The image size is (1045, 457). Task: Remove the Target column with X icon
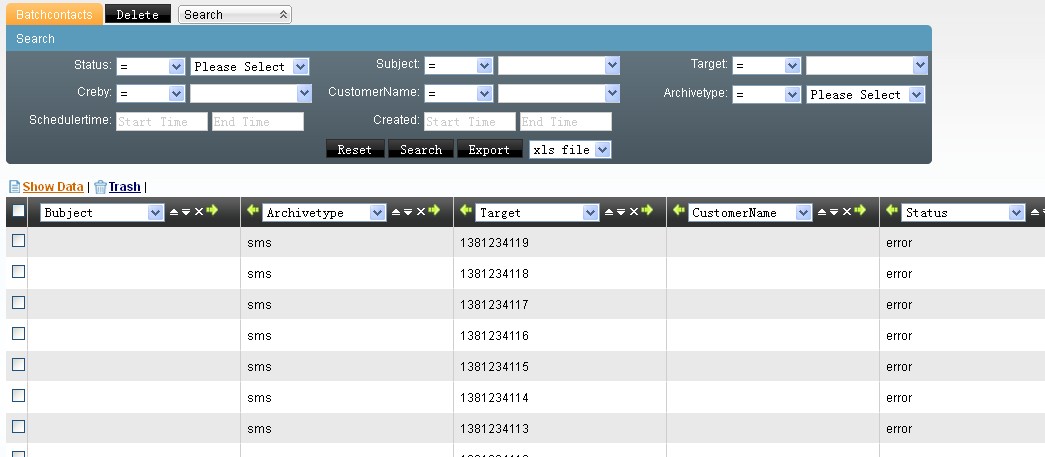click(633, 212)
